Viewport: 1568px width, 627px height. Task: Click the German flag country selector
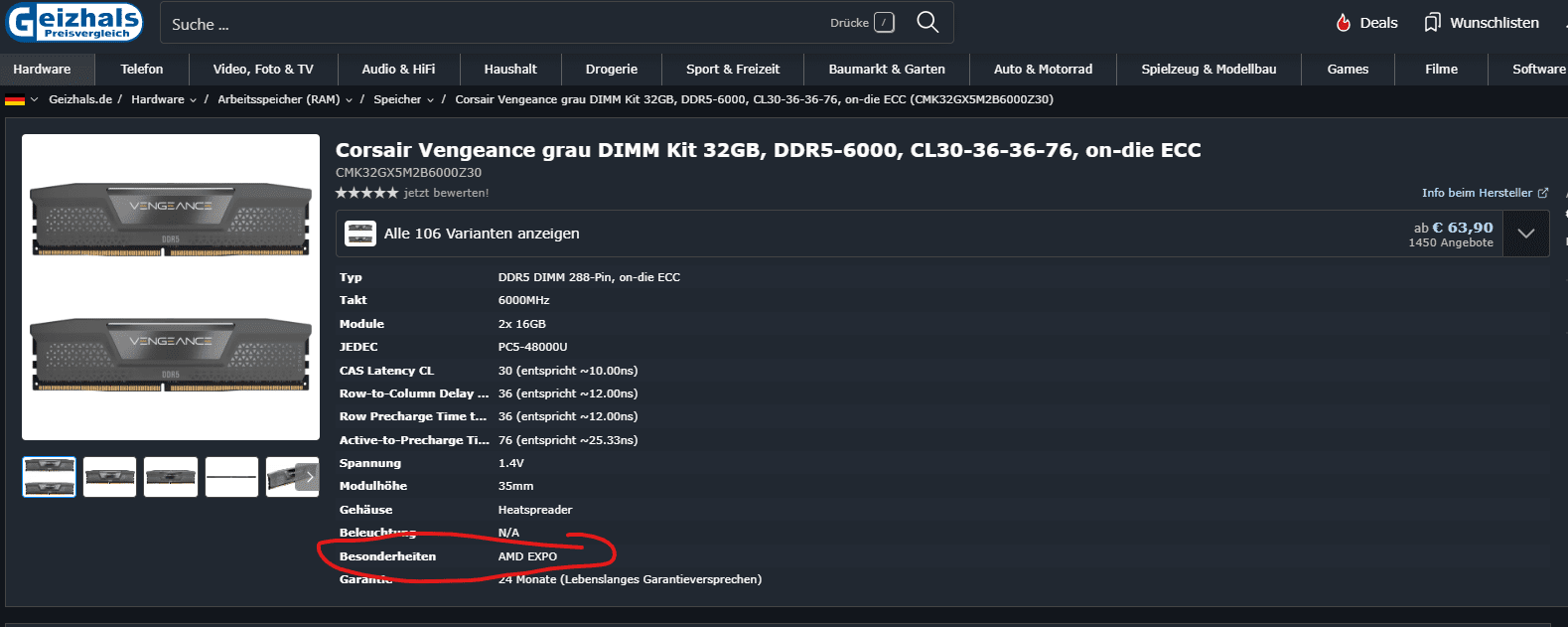coord(21,99)
